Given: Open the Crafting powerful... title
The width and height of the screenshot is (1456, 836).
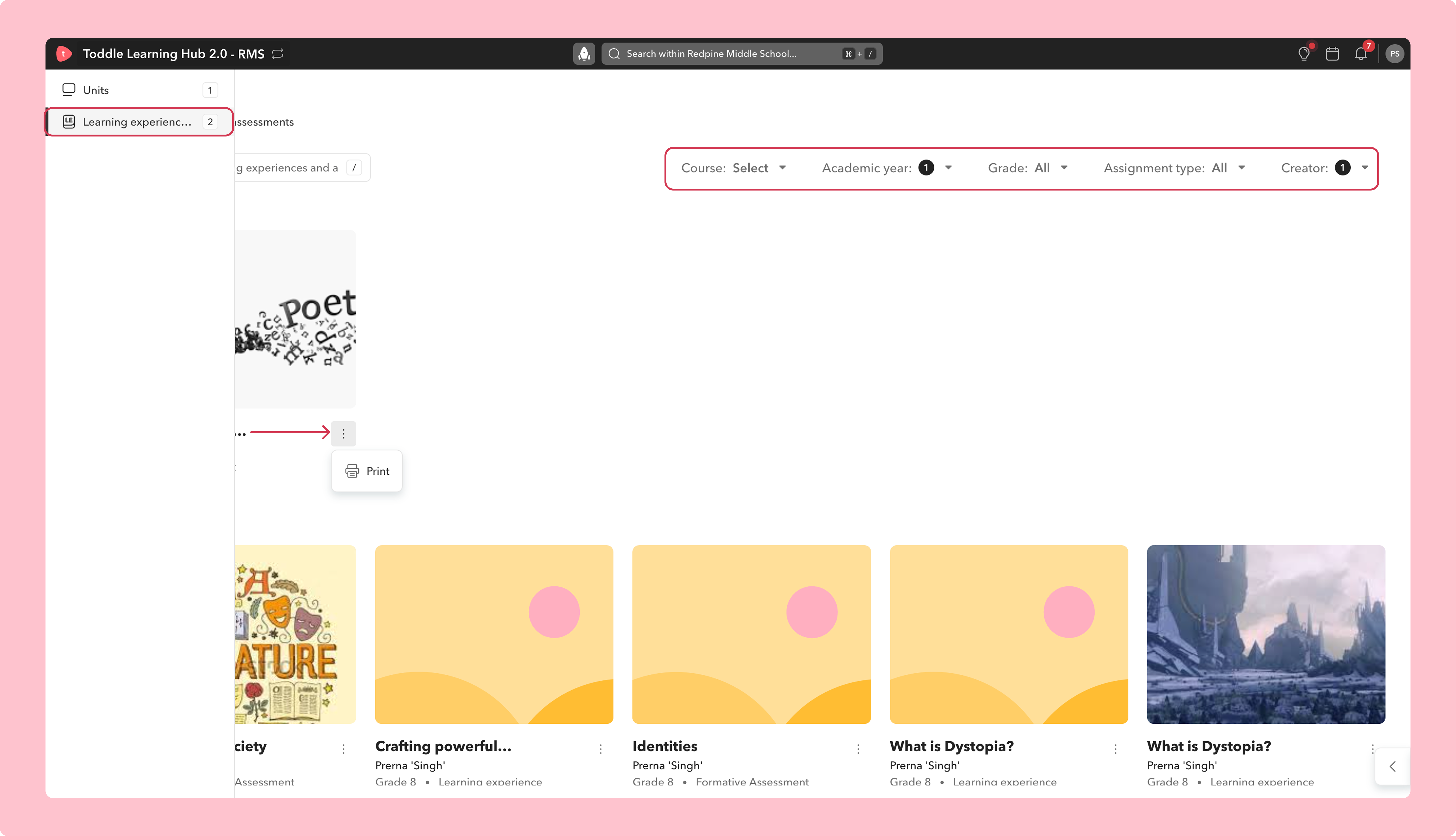Looking at the screenshot, I should click(443, 746).
